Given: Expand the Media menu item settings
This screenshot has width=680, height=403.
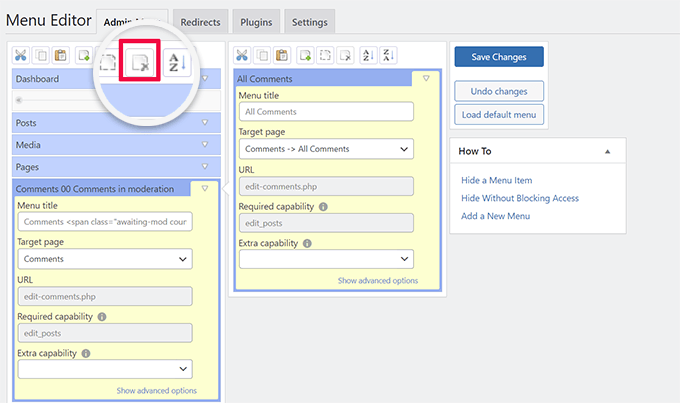Looking at the screenshot, I should coord(205,144).
